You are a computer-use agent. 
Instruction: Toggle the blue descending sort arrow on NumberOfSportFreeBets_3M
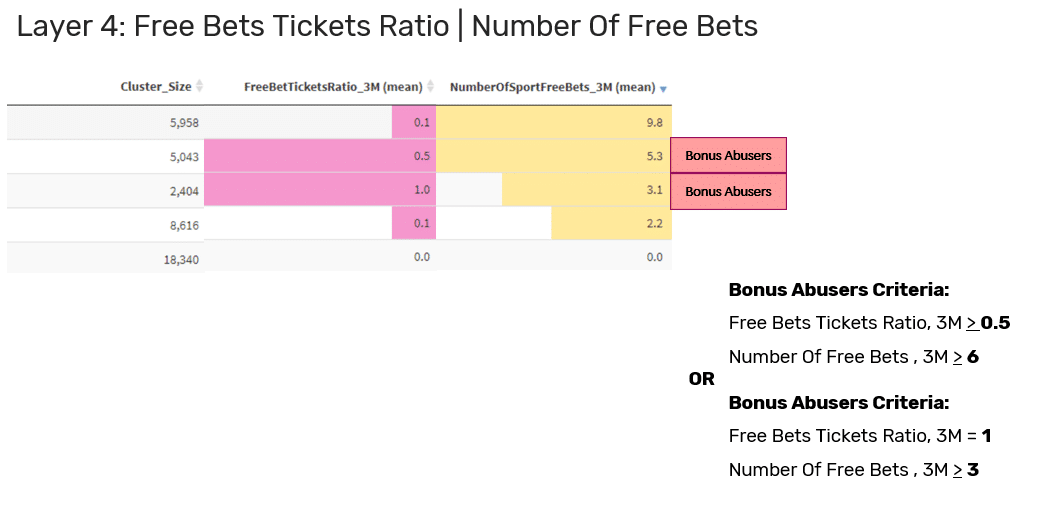point(663,88)
